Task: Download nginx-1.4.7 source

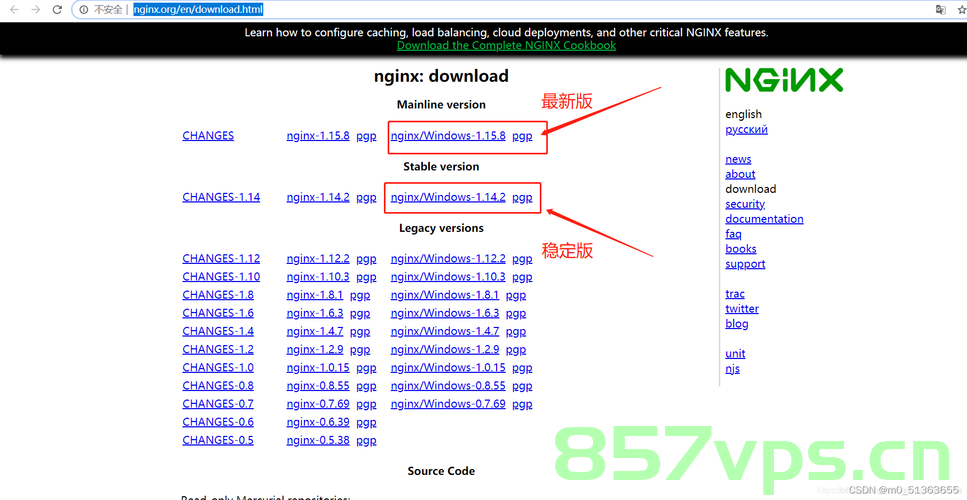Action: (315, 331)
